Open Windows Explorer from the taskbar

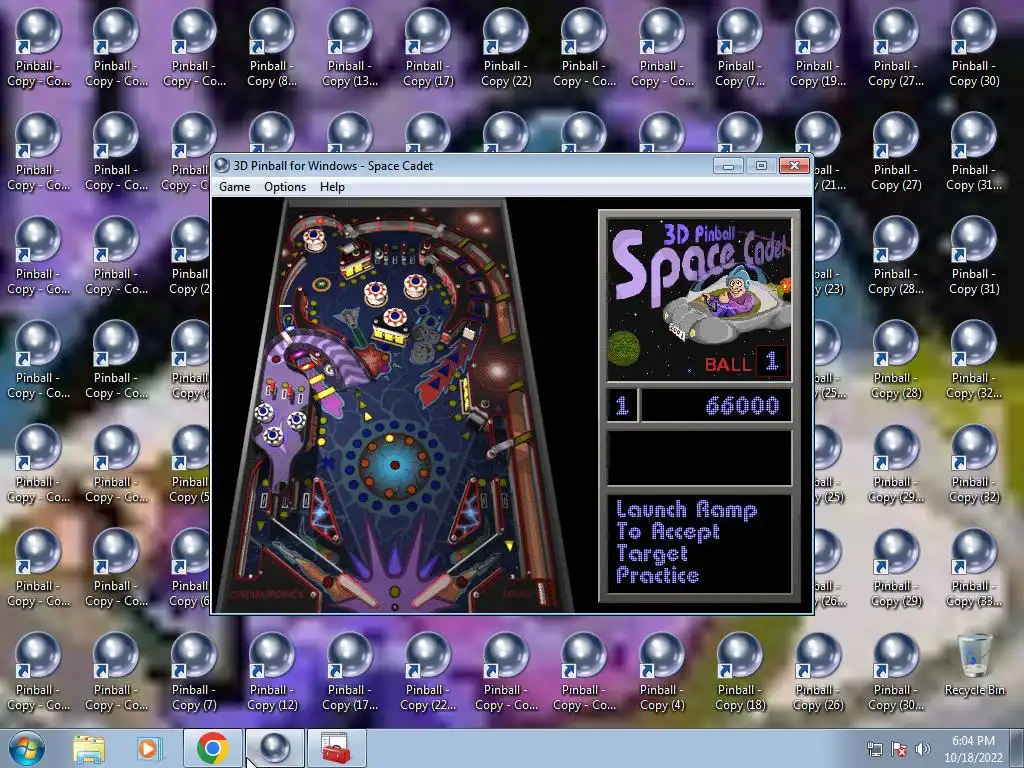[89, 748]
